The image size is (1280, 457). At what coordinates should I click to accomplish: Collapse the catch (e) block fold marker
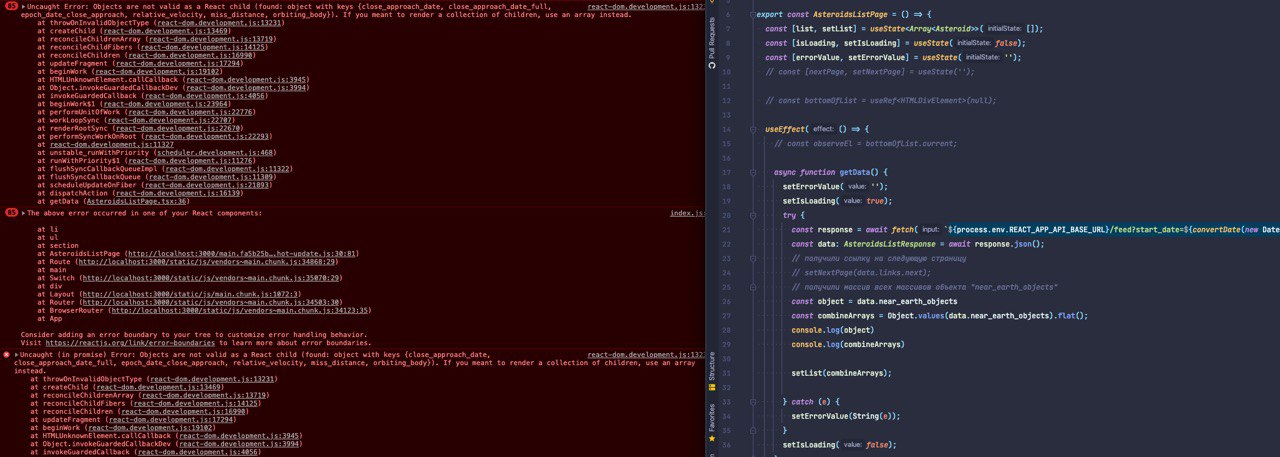tap(751, 401)
